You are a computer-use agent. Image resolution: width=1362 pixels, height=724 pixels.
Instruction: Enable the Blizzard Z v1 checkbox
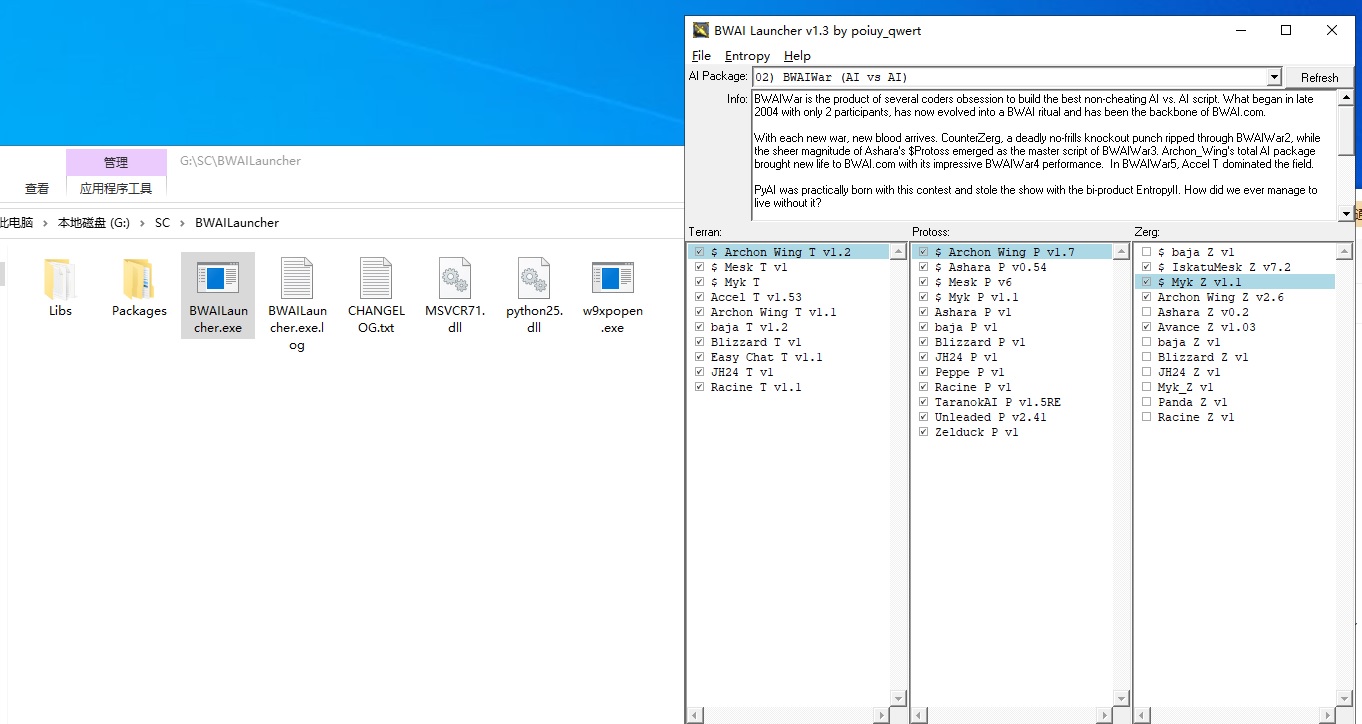[x=1147, y=357]
